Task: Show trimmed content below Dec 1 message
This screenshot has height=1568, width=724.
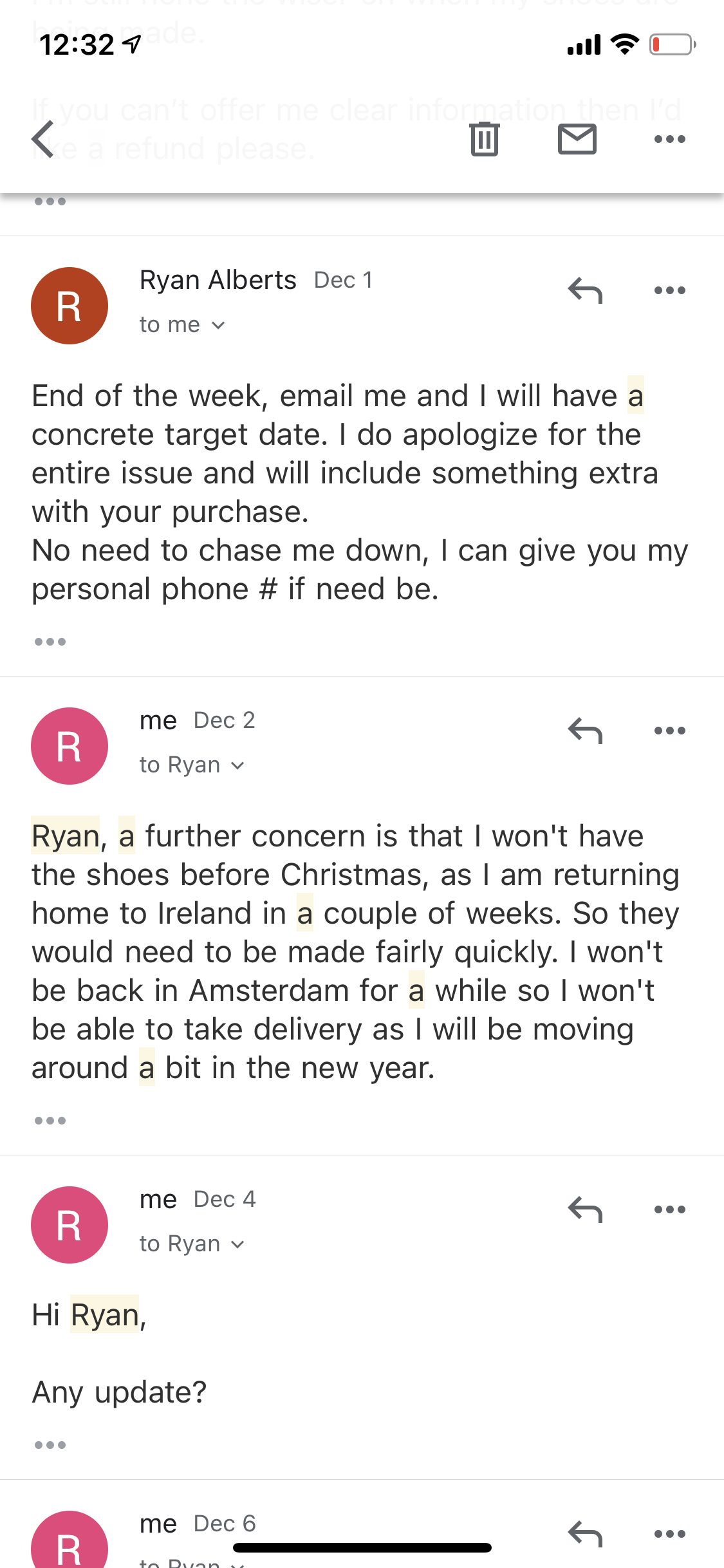Action: [50, 642]
